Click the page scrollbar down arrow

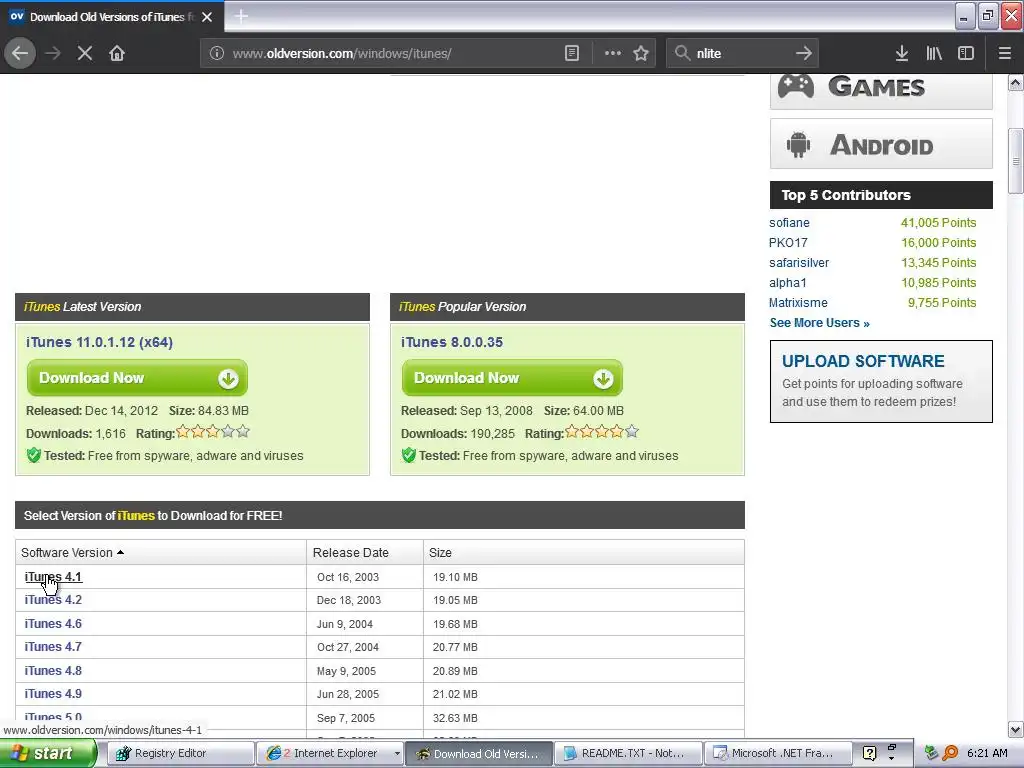click(1016, 729)
